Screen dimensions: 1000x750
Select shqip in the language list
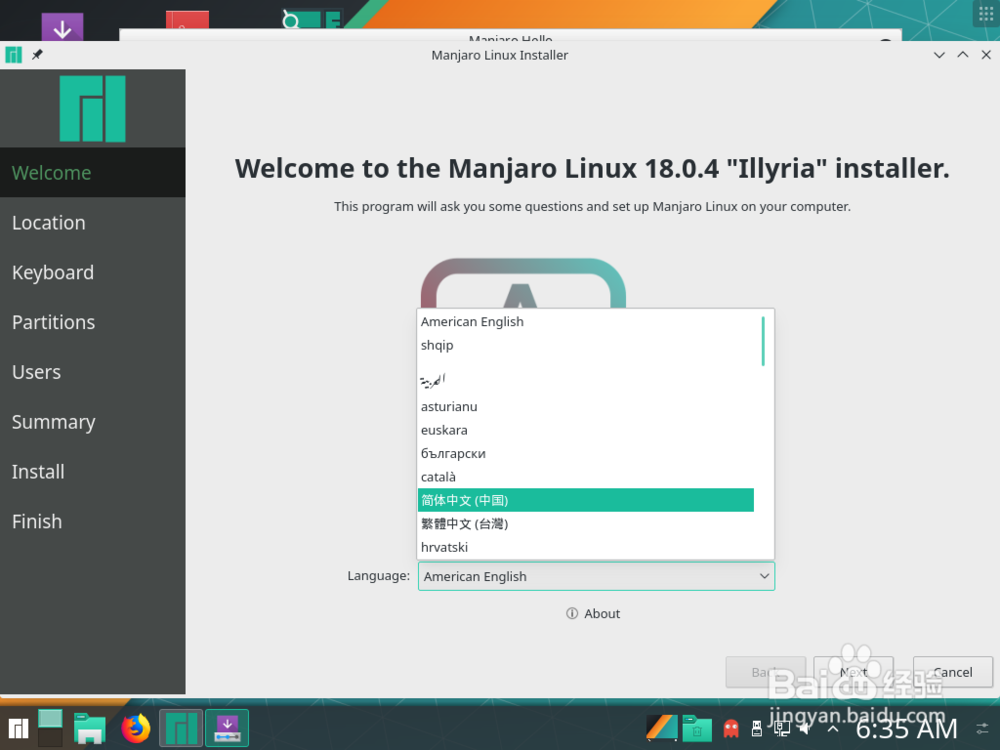[x=585, y=345]
